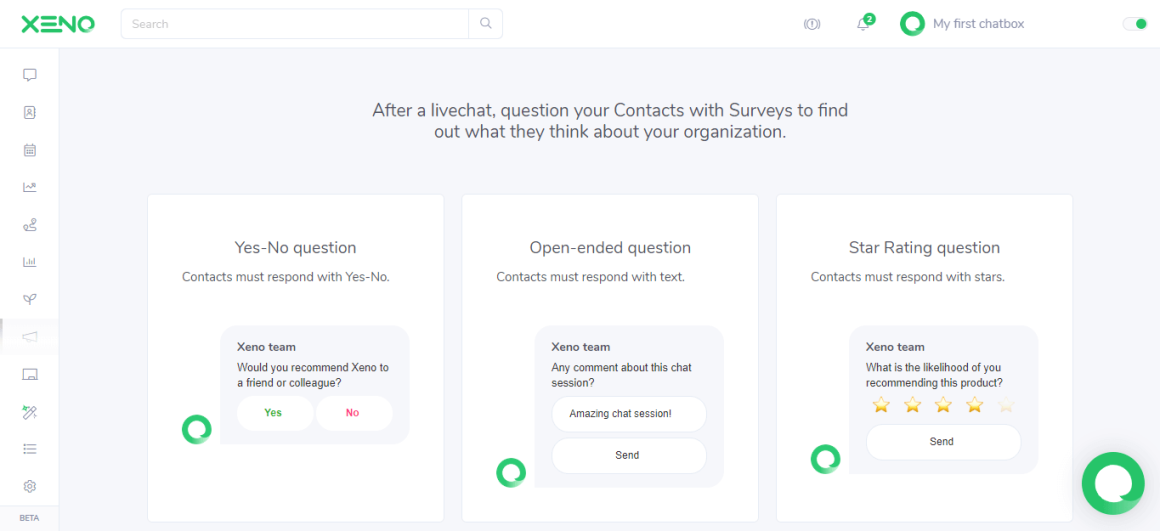Click the list tasks sidebar icon
The height and width of the screenshot is (531, 1160).
tap(30, 450)
